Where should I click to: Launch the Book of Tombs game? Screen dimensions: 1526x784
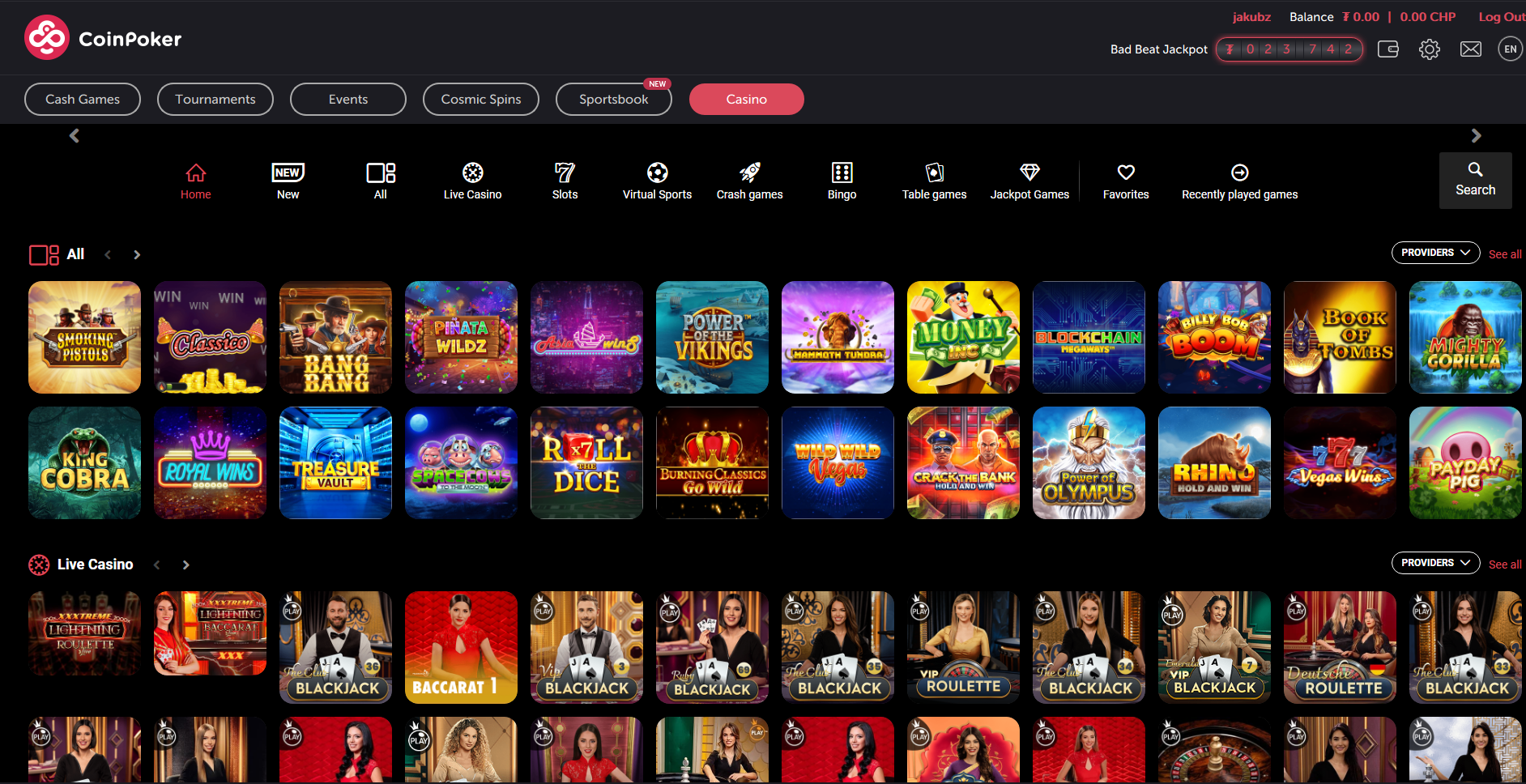1340,337
